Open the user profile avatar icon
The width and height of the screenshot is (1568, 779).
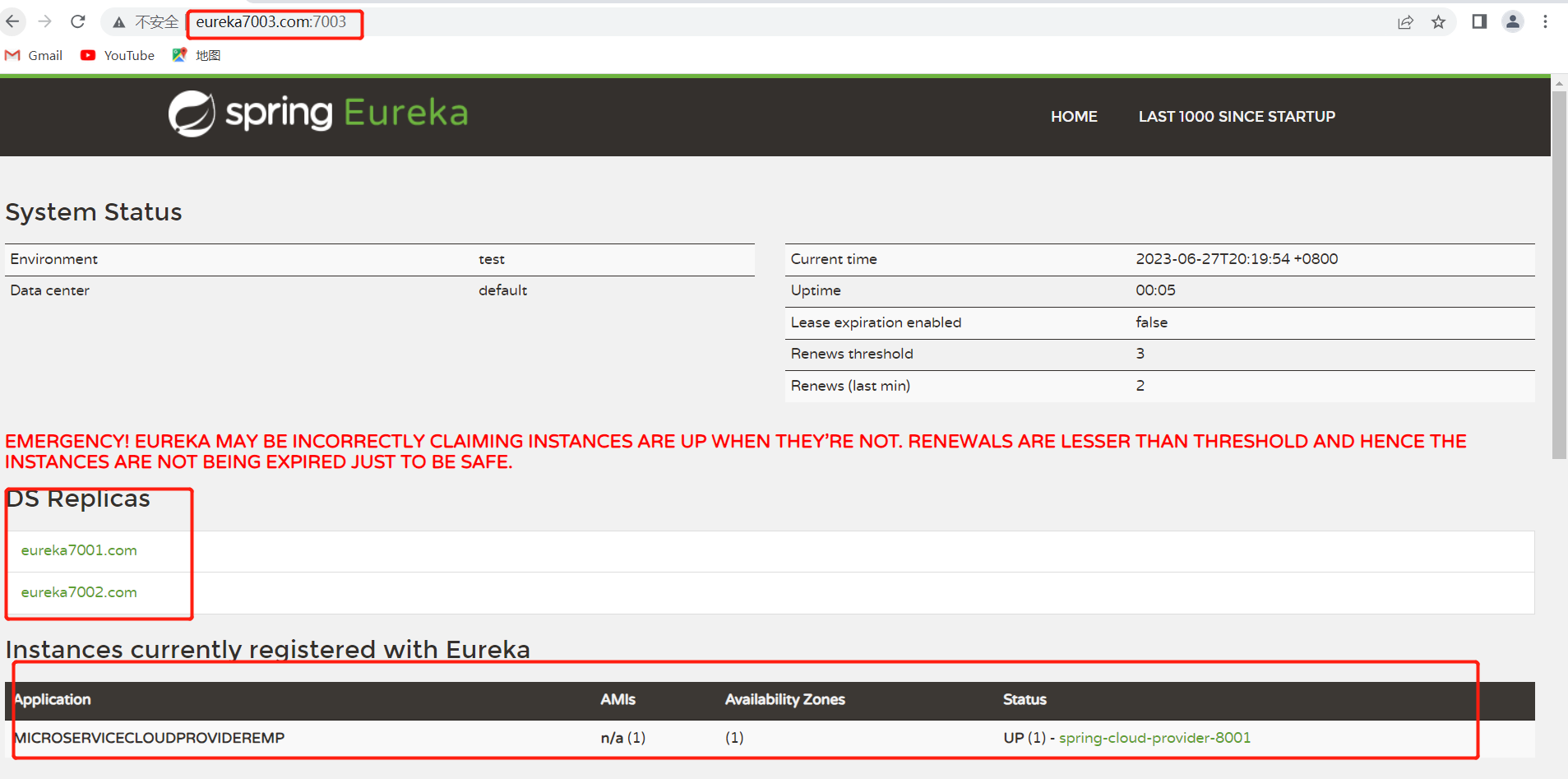pyautogui.click(x=1513, y=21)
